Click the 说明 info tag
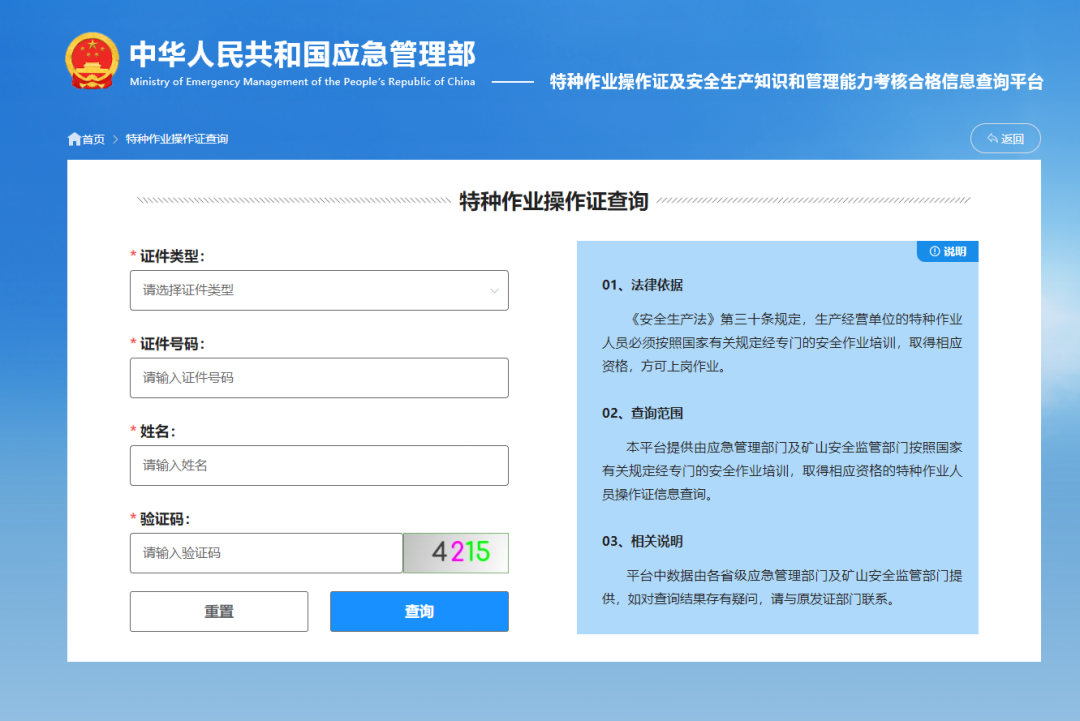The image size is (1080, 721). pyautogui.click(x=947, y=251)
